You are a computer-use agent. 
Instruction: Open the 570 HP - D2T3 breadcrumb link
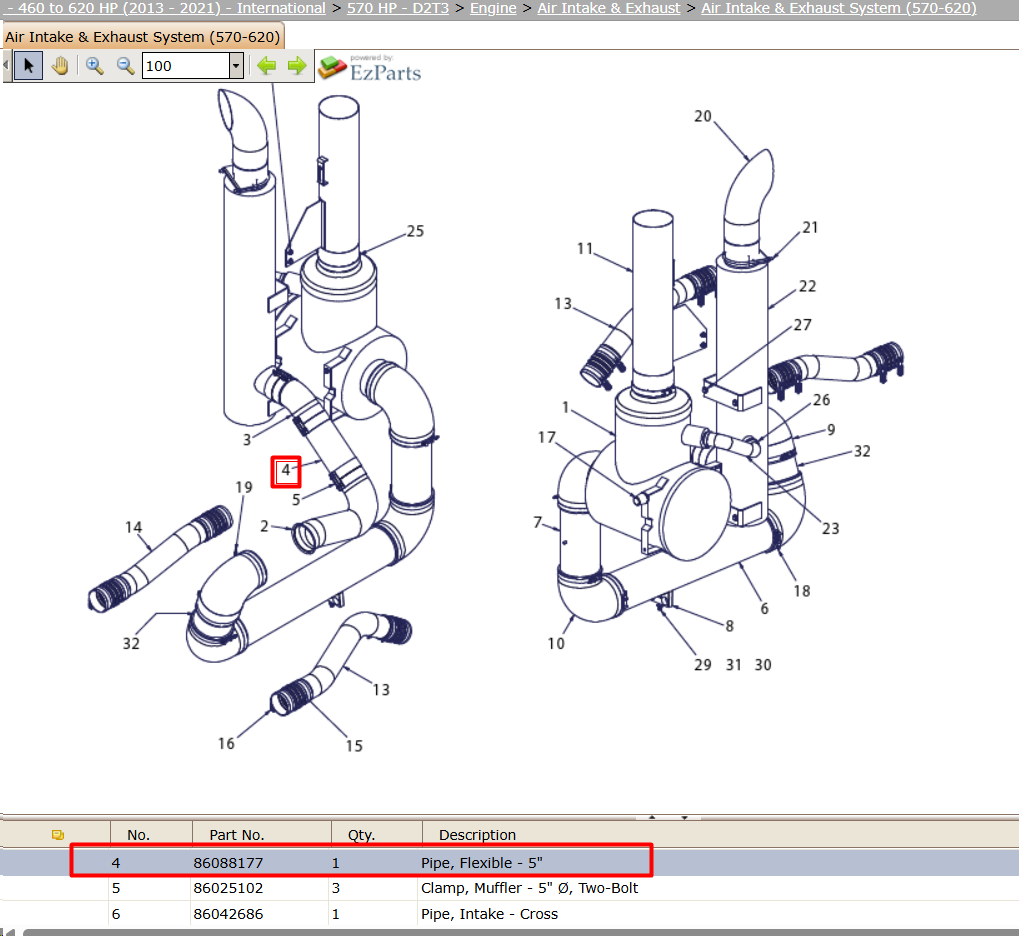tap(398, 8)
